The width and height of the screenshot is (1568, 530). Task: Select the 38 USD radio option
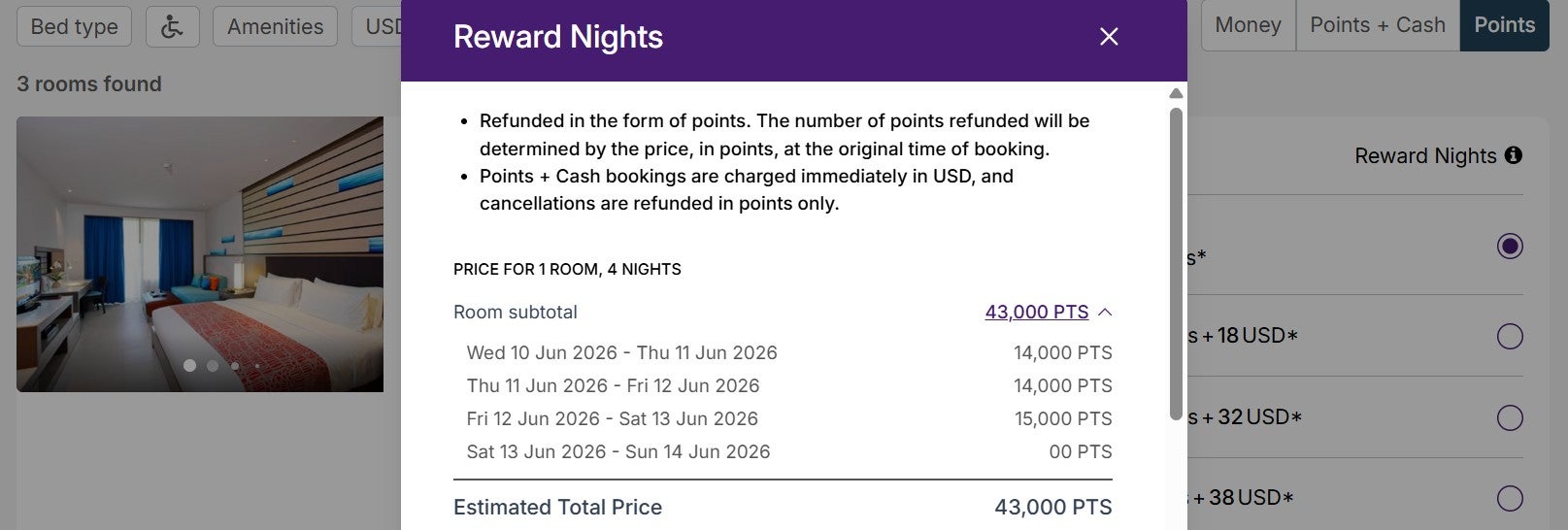(1510, 498)
